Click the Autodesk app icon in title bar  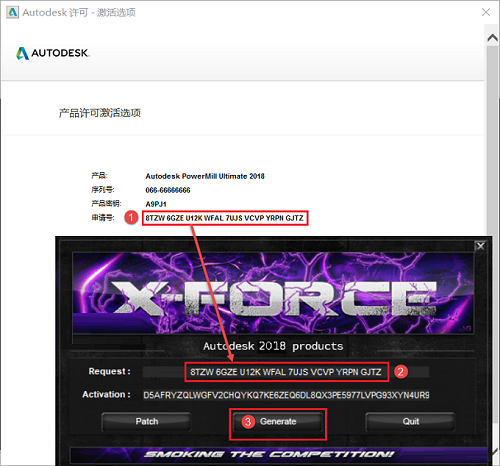12,12
